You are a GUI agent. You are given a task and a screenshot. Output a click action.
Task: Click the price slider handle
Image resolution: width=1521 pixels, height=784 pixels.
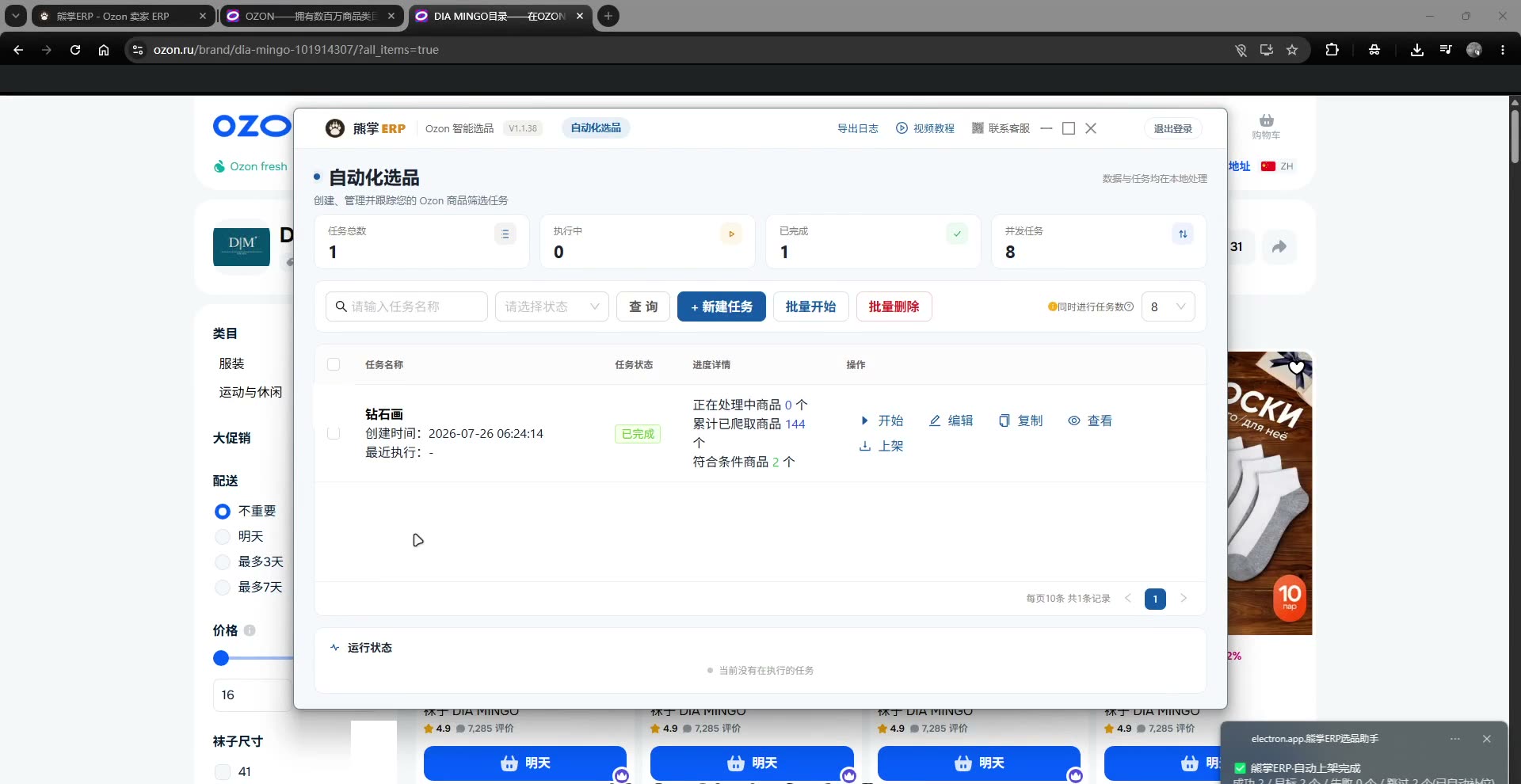(x=221, y=658)
